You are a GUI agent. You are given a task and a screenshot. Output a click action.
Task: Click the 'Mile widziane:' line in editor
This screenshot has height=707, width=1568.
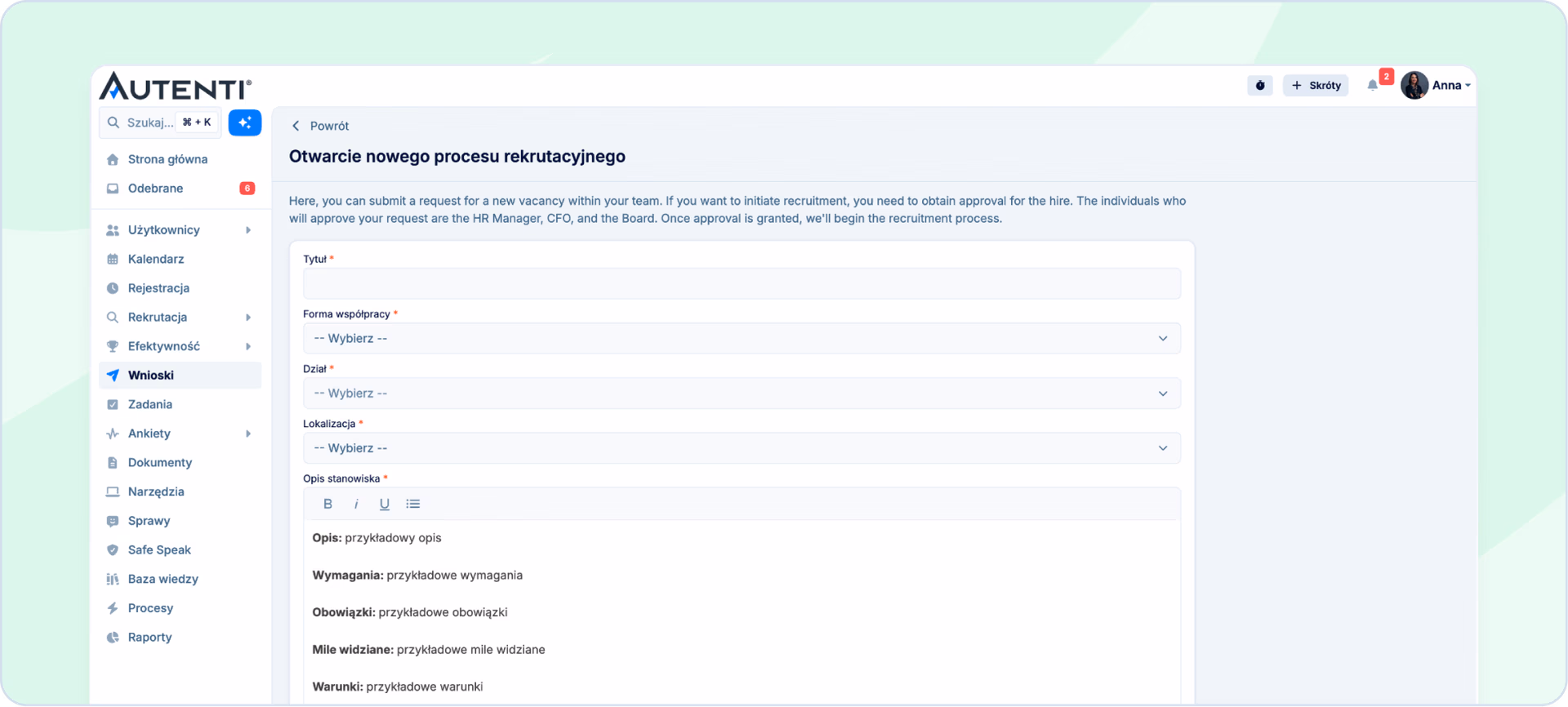pyautogui.click(x=429, y=650)
